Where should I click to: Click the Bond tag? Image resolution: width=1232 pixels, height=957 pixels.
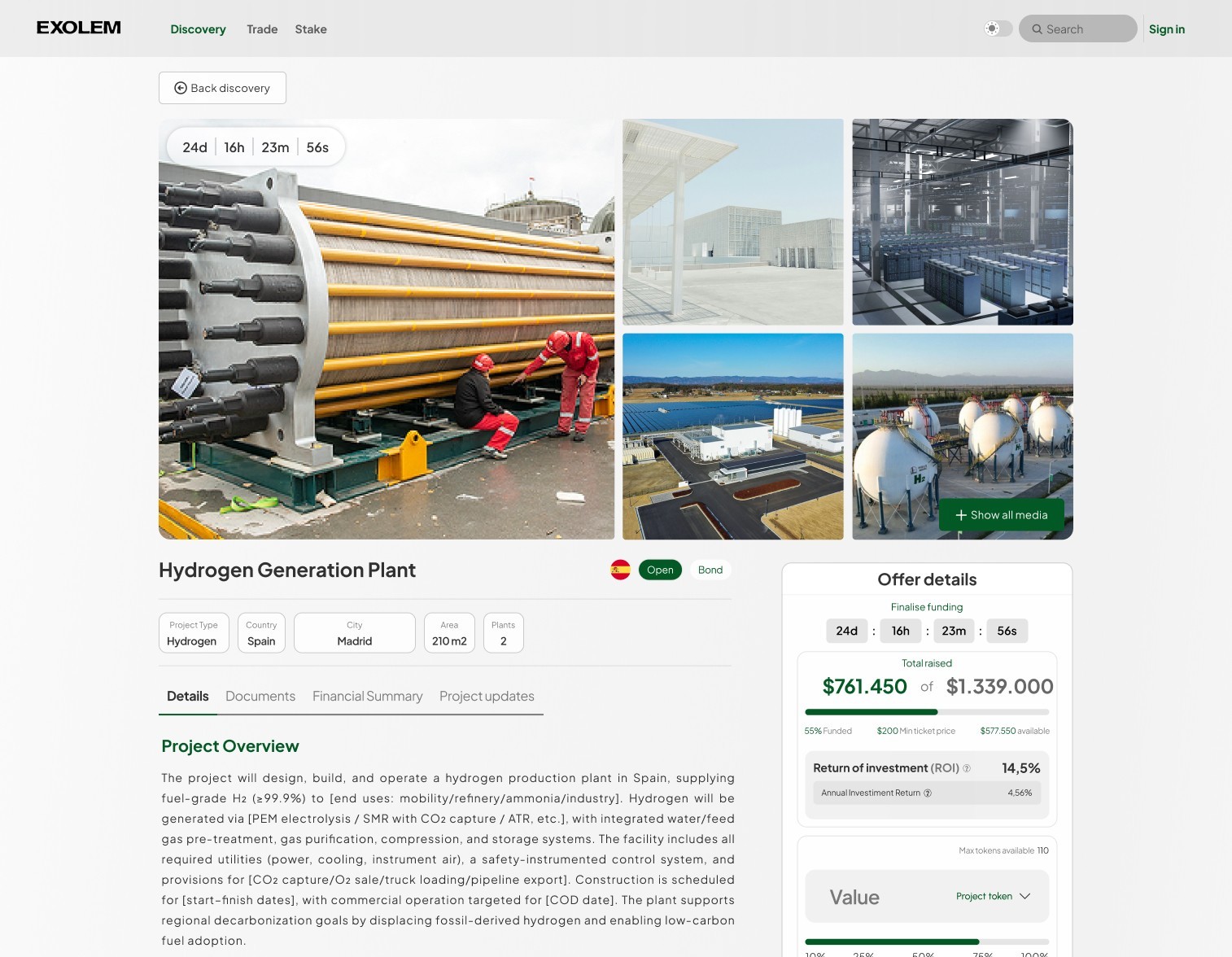[710, 570]
